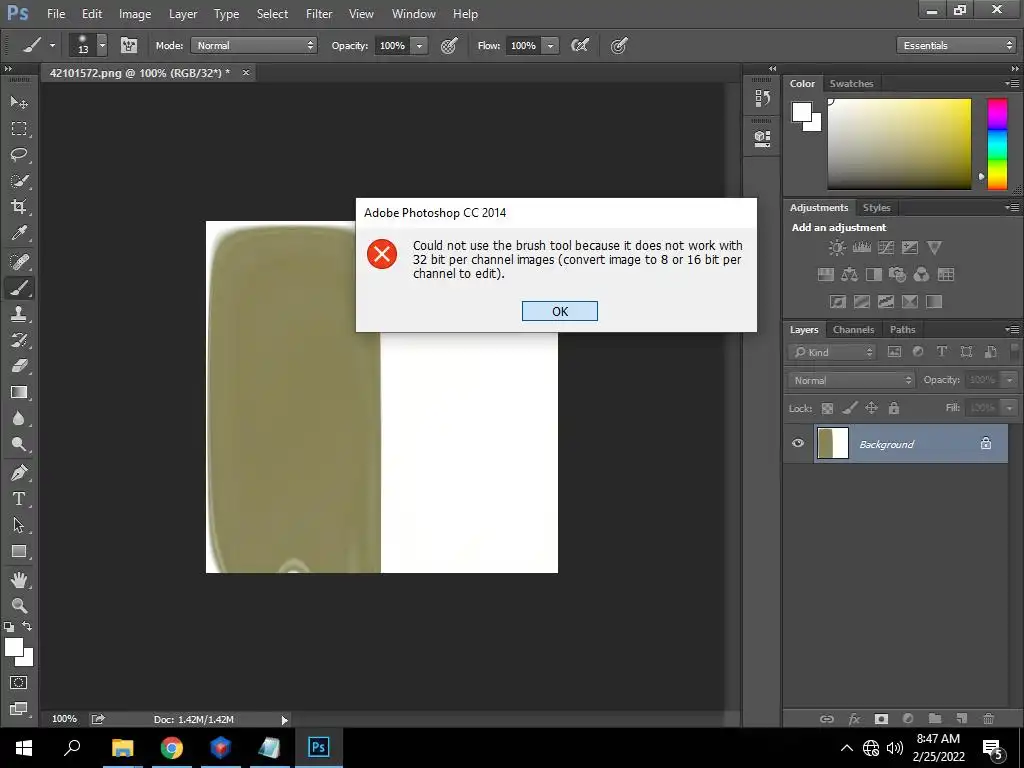Switch to the Styles tab

(x=876, y=208)
